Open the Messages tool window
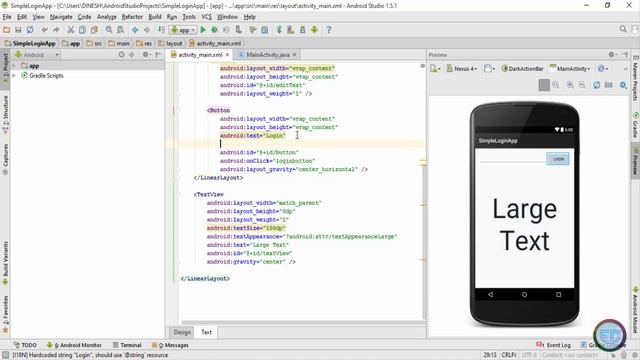This screenshot has width=640, height=360. [x=170, y=345]
